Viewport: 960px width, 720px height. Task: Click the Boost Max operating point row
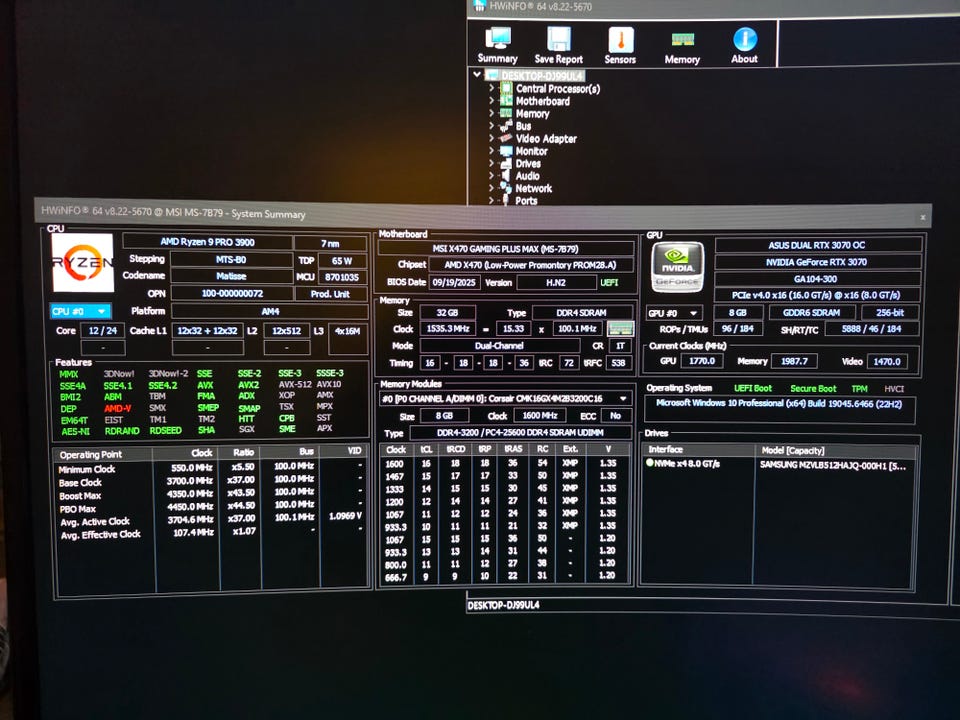[212, 495]
